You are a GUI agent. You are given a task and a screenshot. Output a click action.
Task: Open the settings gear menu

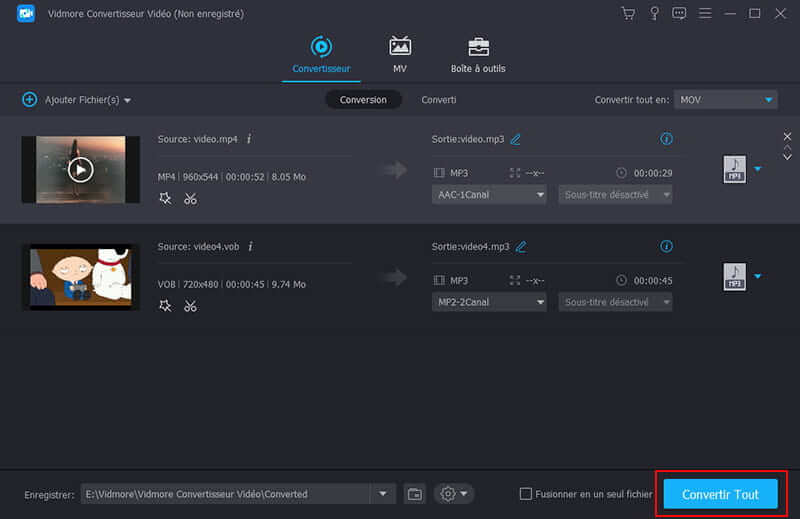click(454, 494)
